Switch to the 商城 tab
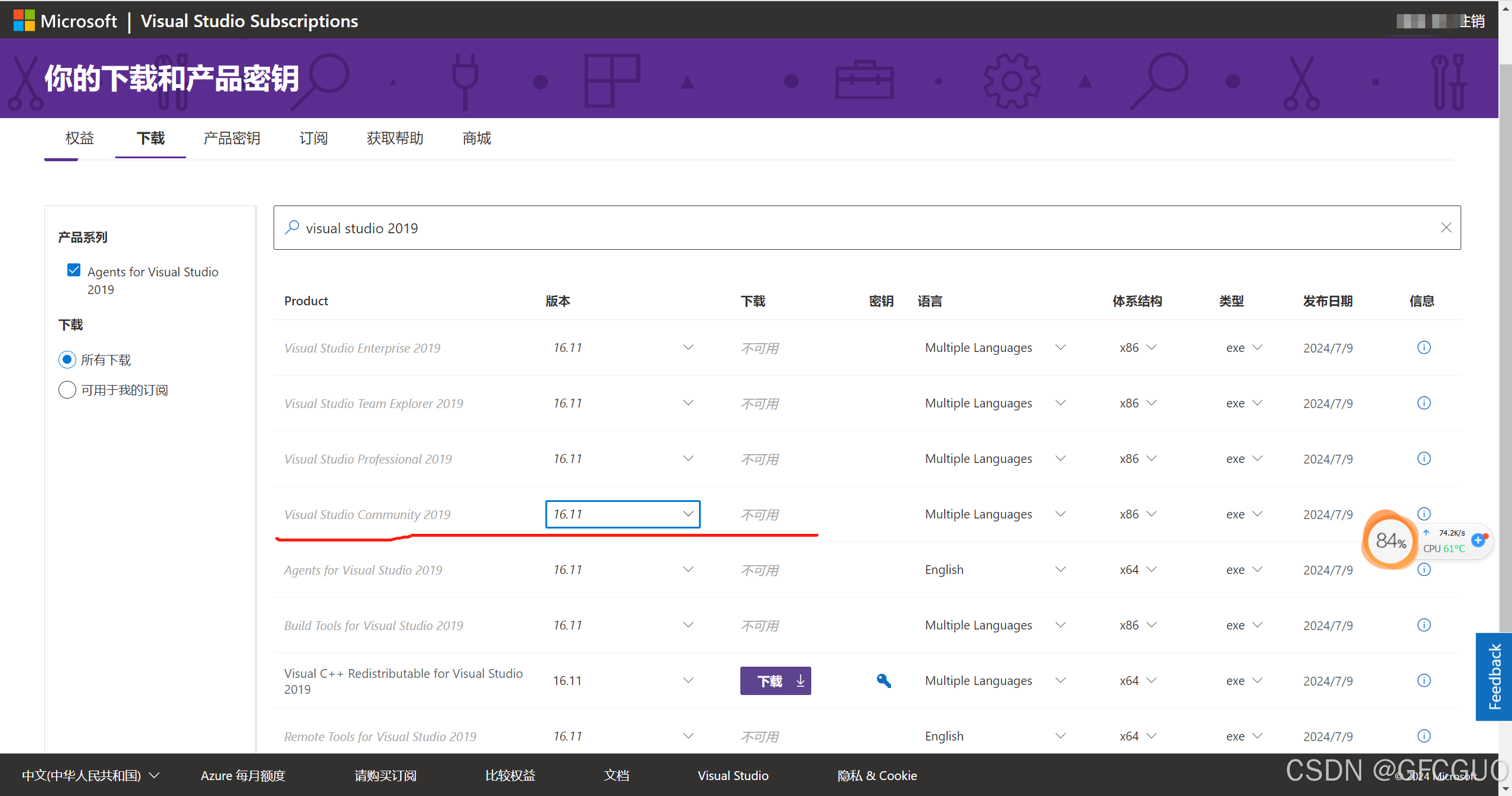Viewport: 1512px width, 796px height. (x=477, y=138)
